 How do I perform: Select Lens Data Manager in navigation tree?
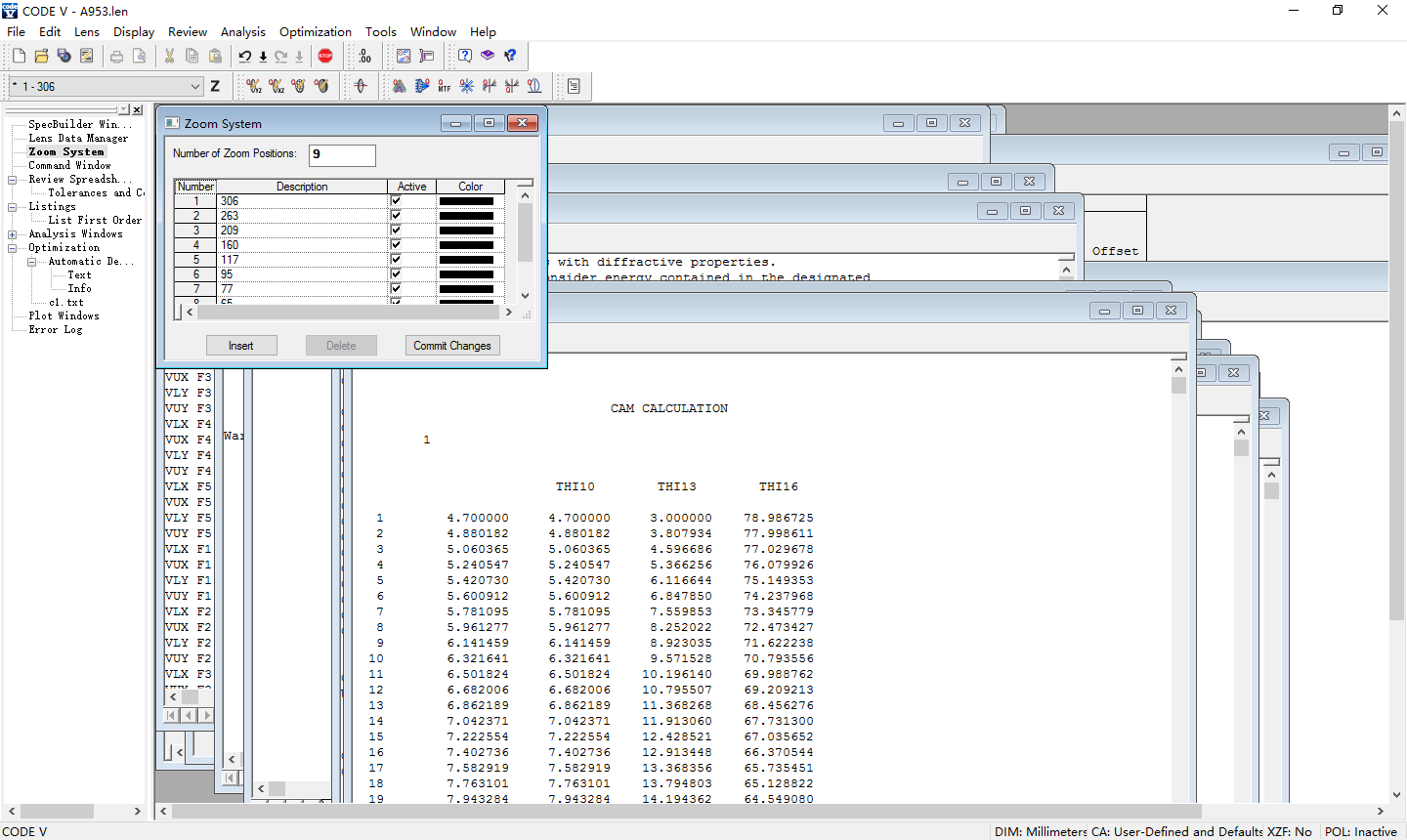pos(78,139)
